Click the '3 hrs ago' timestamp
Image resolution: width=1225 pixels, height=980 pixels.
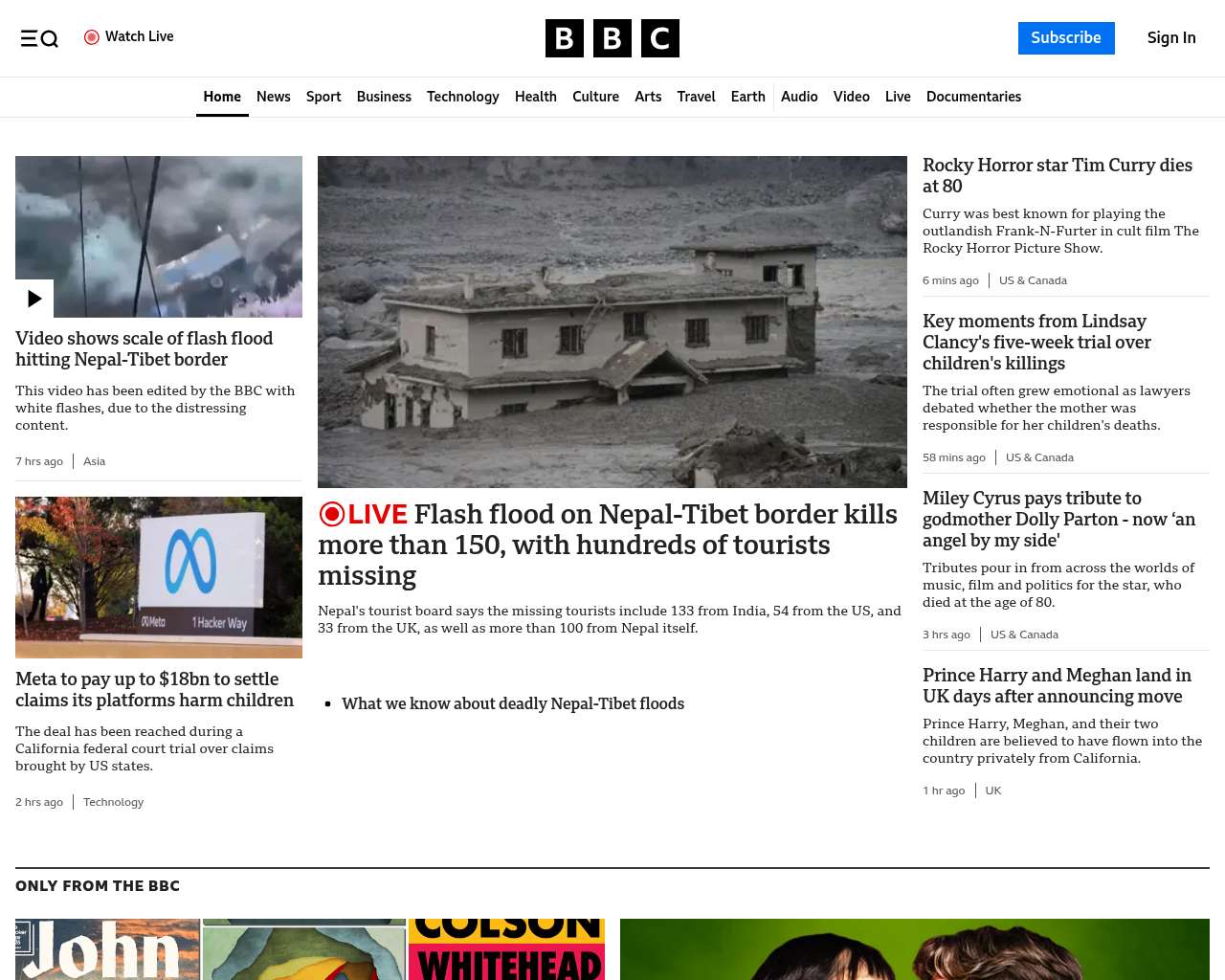click(x=947, y=635)
